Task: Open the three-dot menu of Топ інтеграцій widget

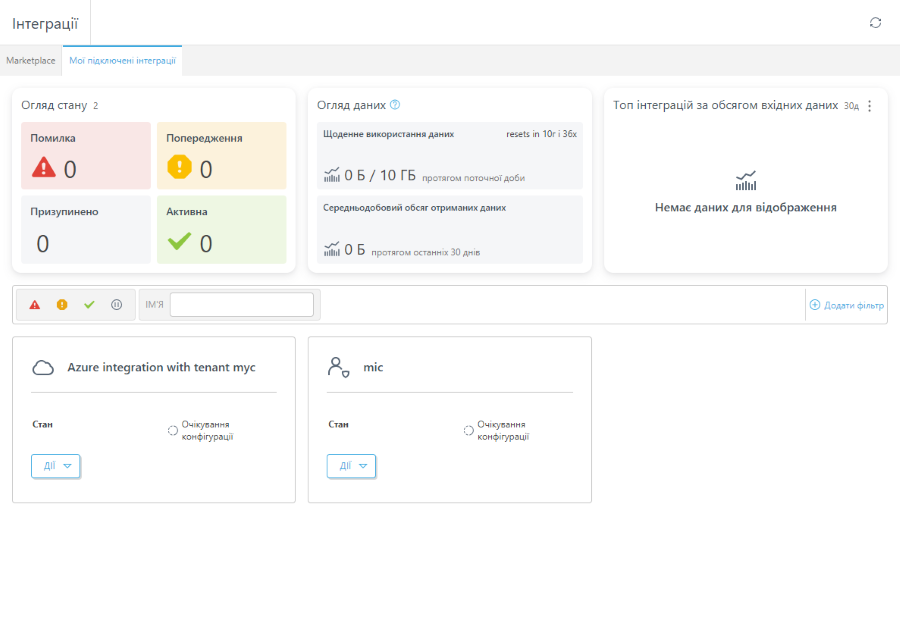Action: click(x=870, y=106)
